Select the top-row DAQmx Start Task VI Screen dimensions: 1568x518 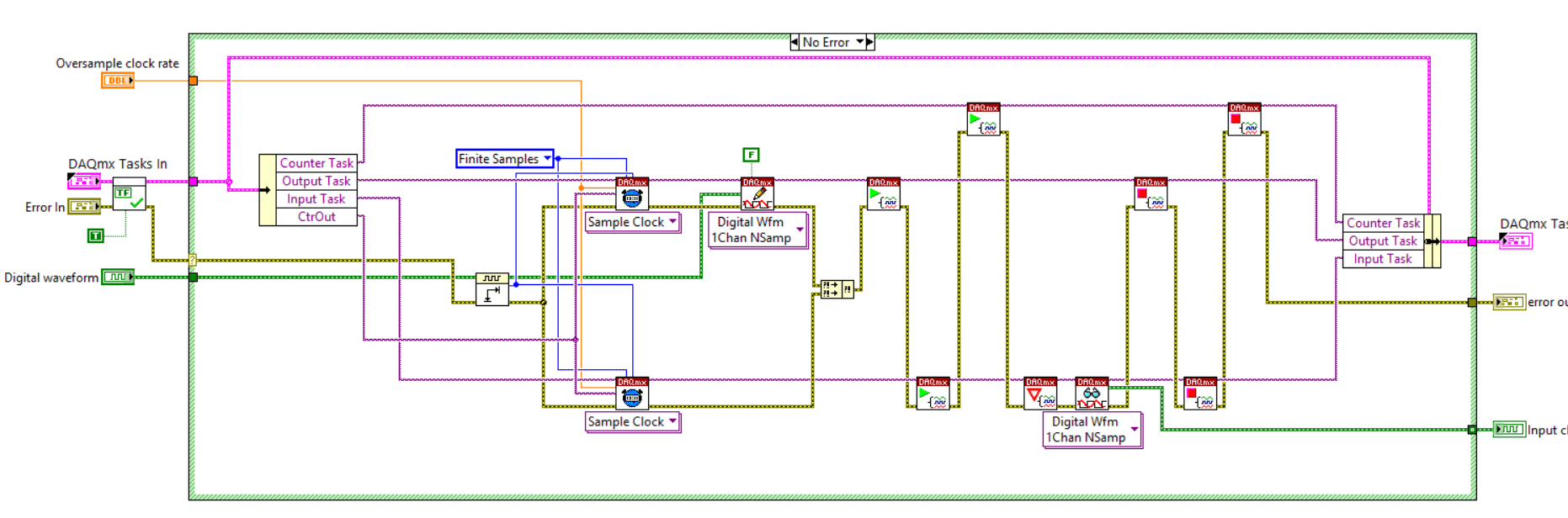tap(984, 119)
